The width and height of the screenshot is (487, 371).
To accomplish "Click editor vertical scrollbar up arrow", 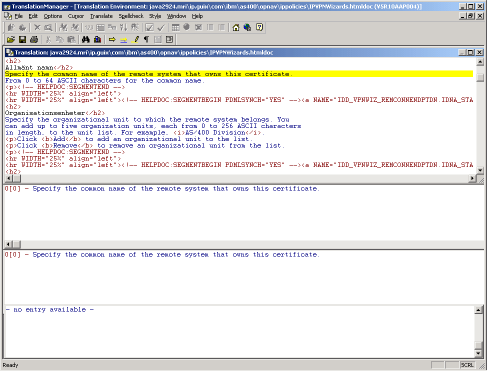I will [x=480, y=62].
